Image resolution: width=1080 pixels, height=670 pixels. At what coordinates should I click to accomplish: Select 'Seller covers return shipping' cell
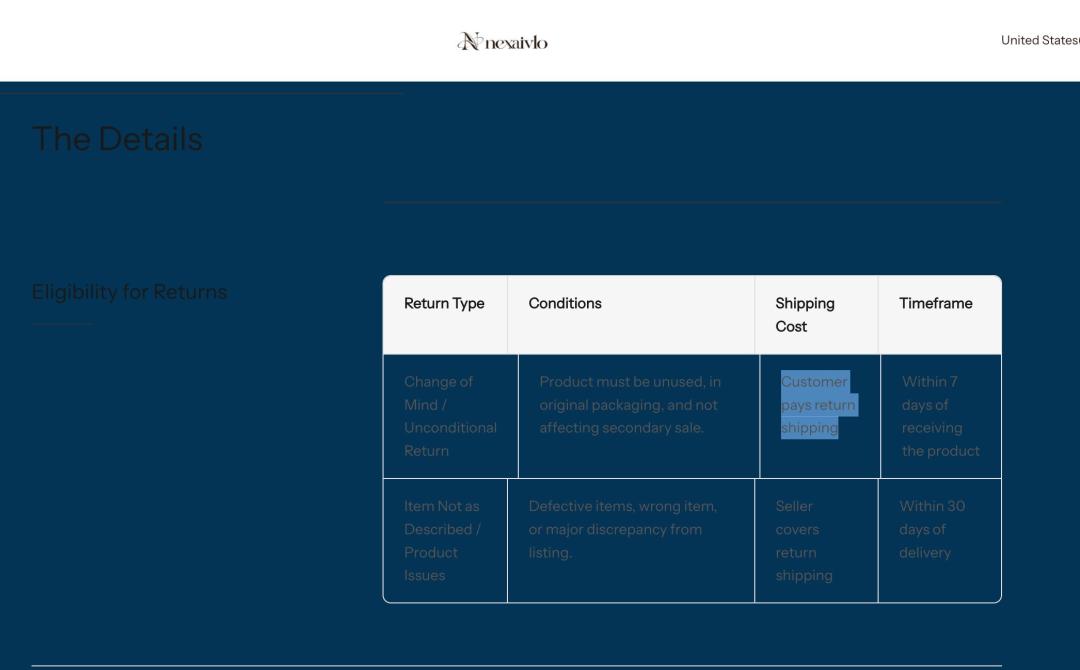pyautogui.click(x=816, y=541)
